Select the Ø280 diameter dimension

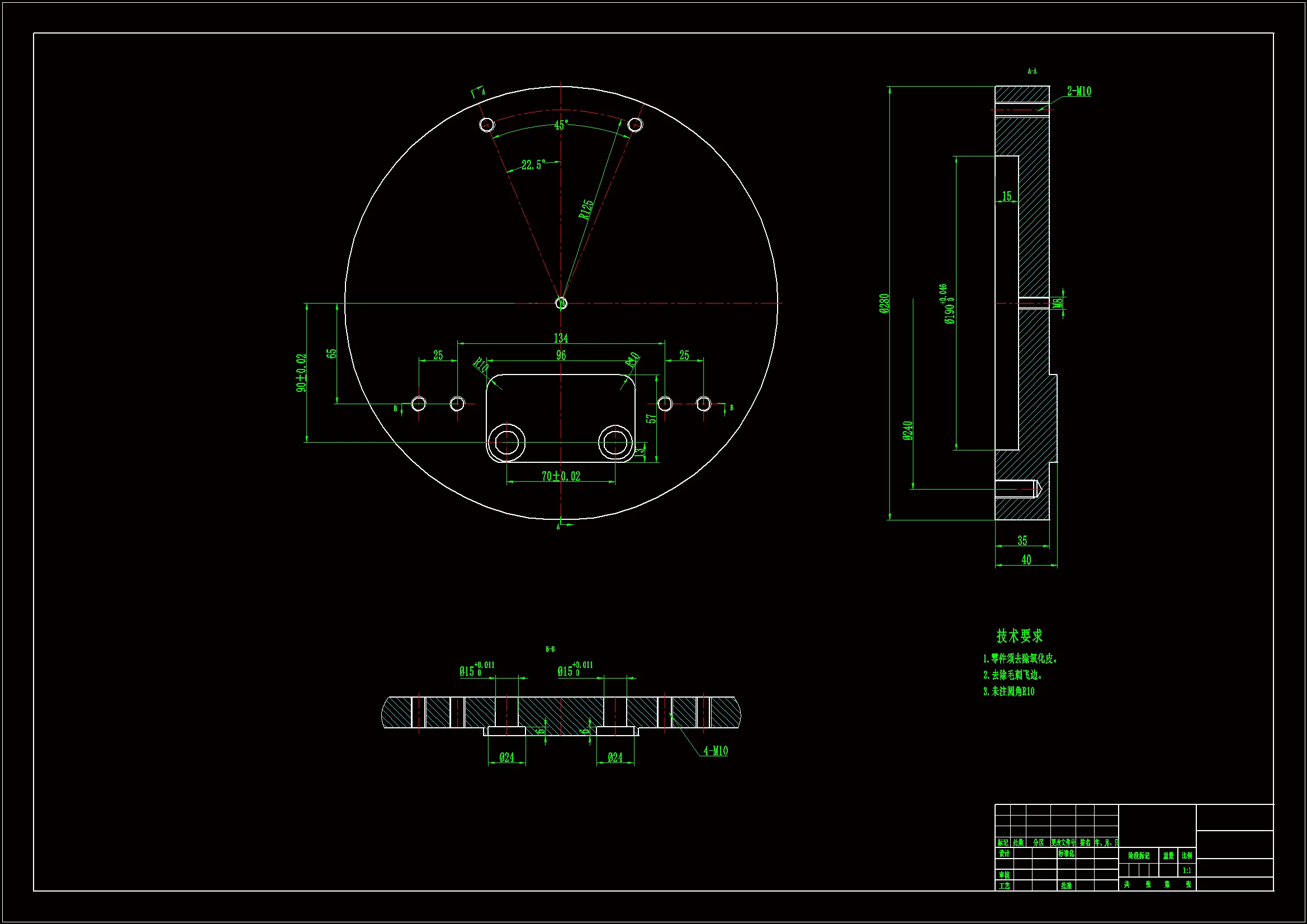click(884, 304)
